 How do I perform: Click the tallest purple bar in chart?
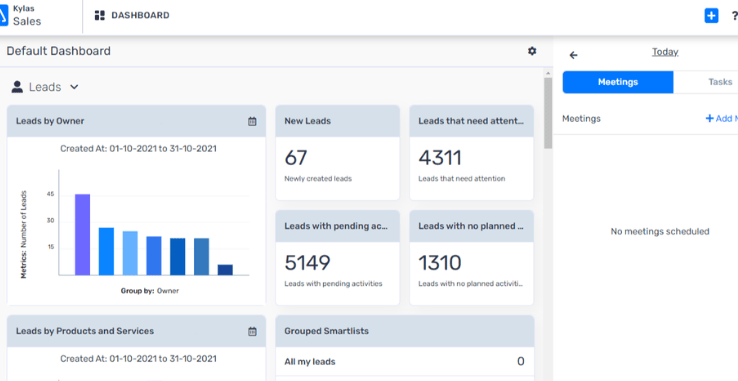pos(82,235)
